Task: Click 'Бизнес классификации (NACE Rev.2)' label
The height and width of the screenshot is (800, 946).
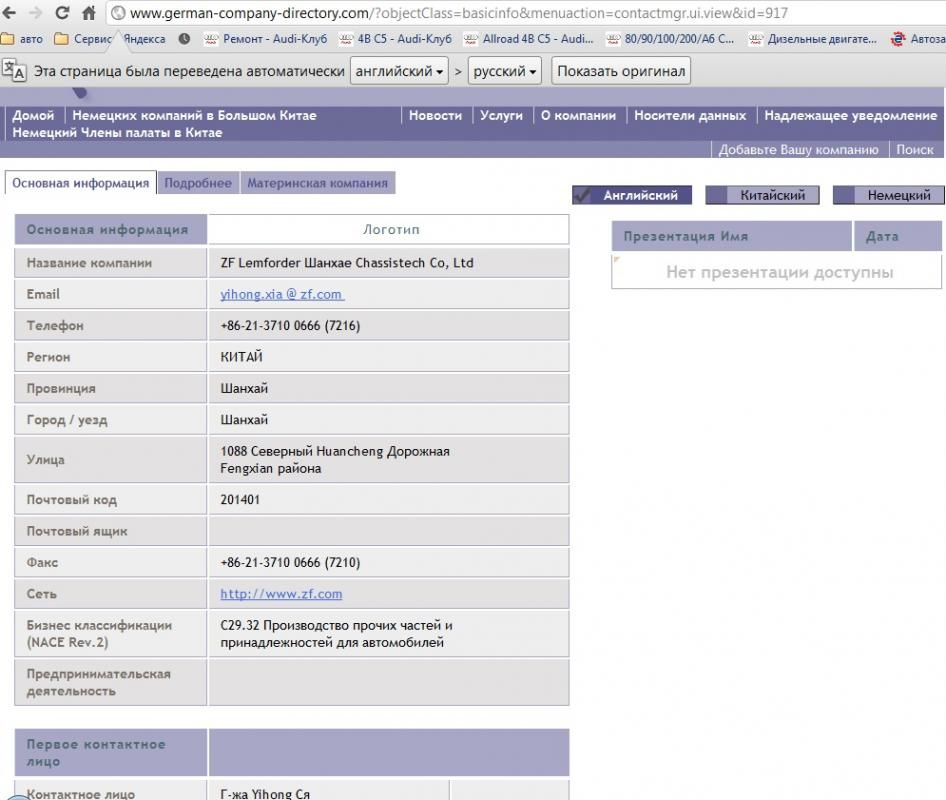Action: [100, 633]
